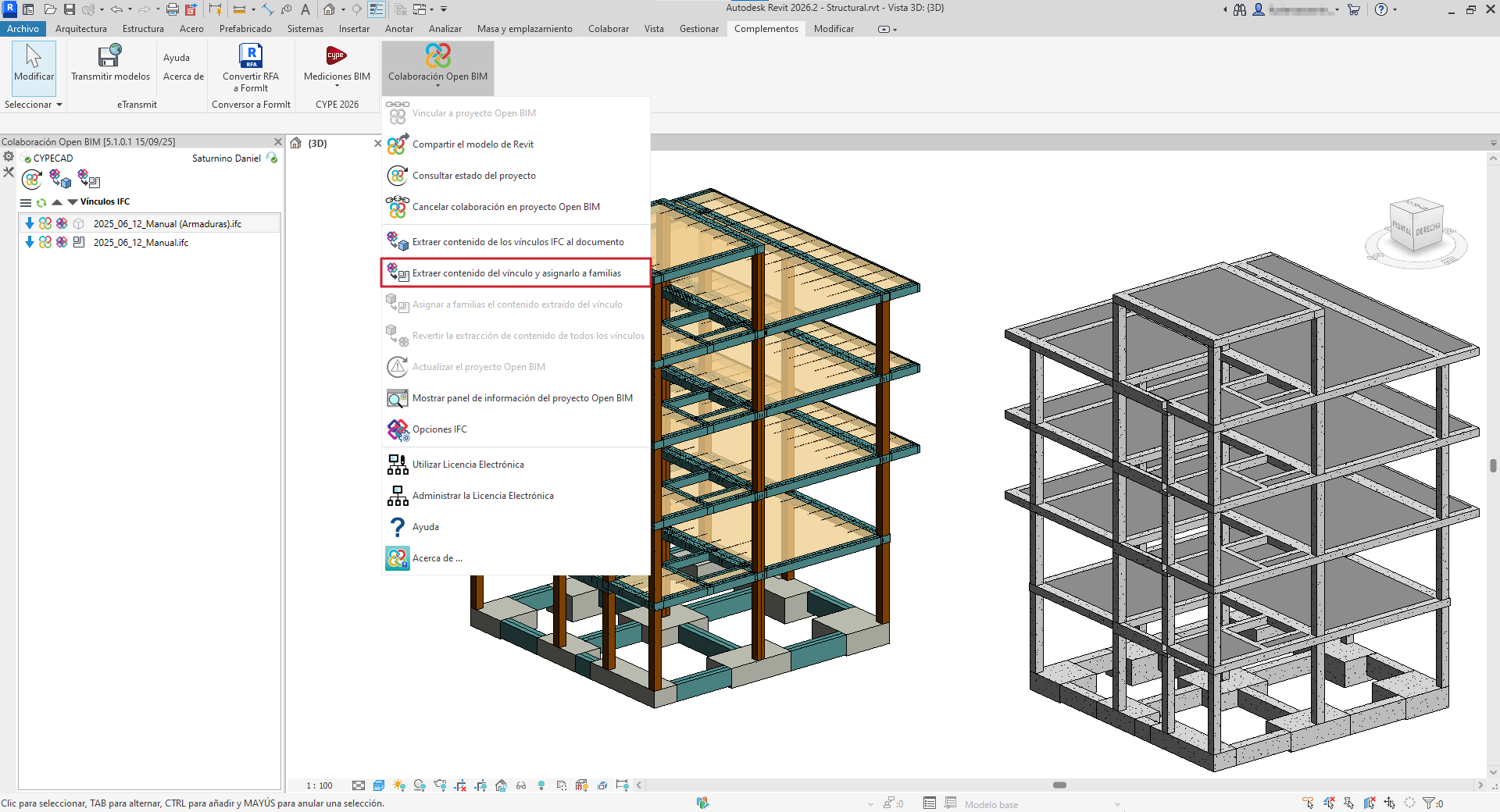Toggle sun path in view control bar
1500x812 pixels.
point(399,785)
